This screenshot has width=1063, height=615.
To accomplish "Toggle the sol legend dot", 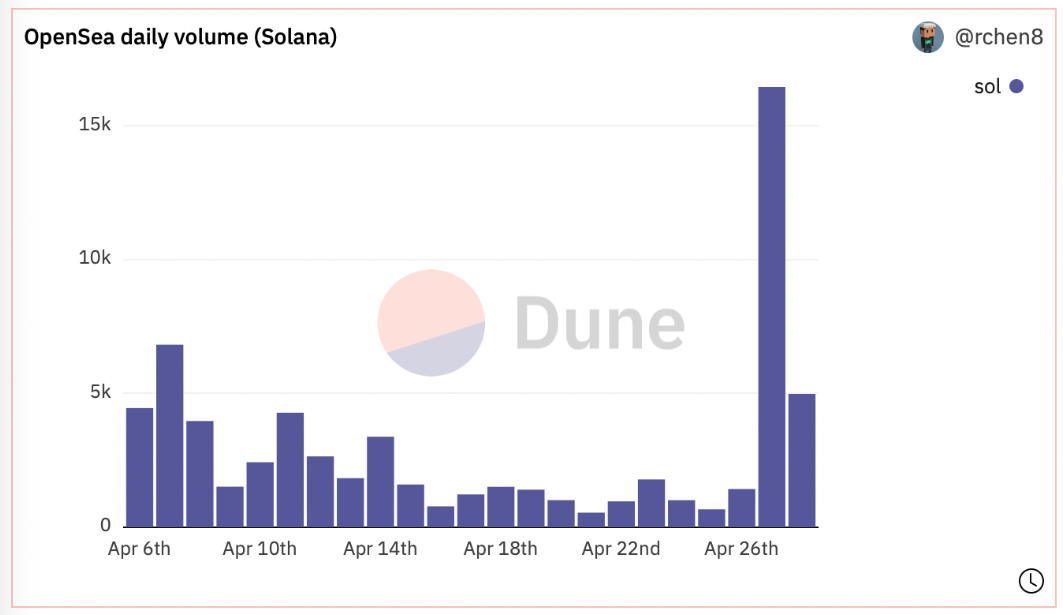I will (x=1016, y=87).
